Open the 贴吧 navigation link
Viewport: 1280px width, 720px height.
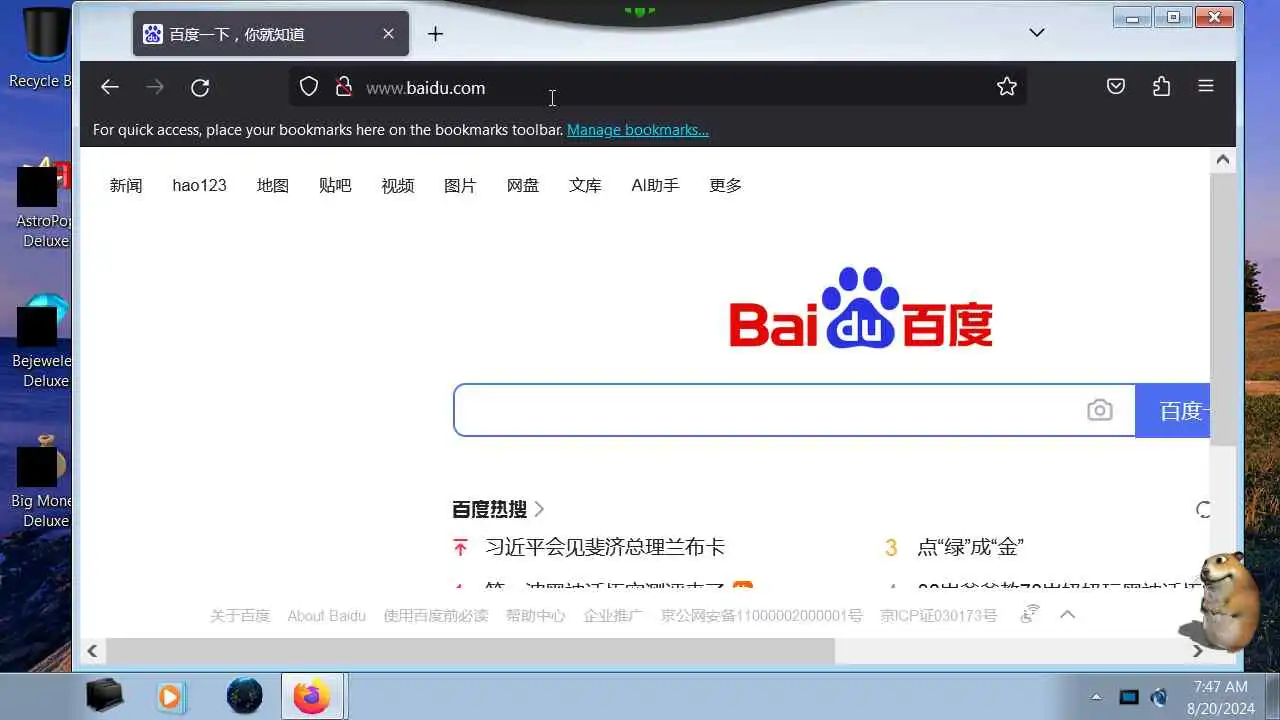coord(335,185)
